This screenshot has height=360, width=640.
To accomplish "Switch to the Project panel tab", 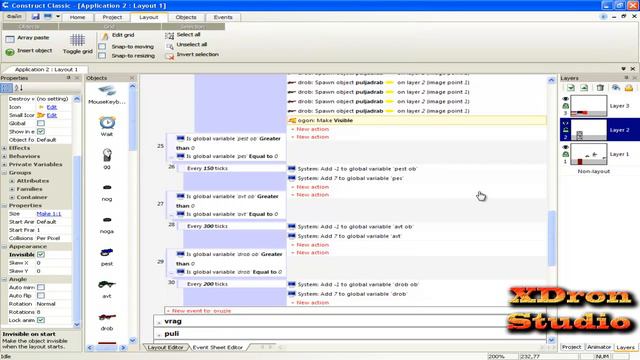I will (x=571, y=347).
